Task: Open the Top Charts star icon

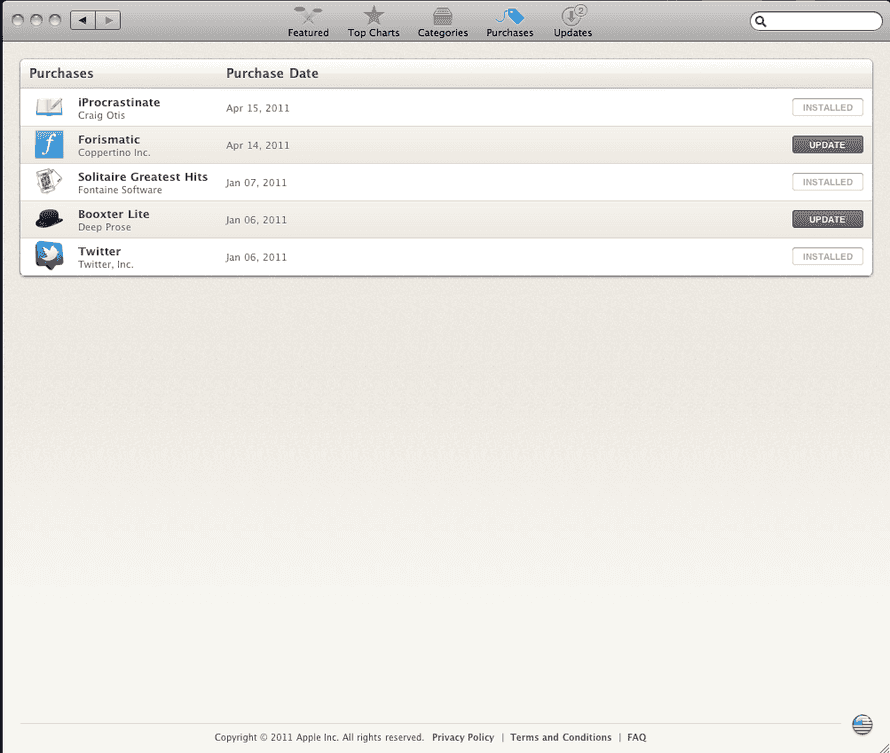Action: coord(373,15)
